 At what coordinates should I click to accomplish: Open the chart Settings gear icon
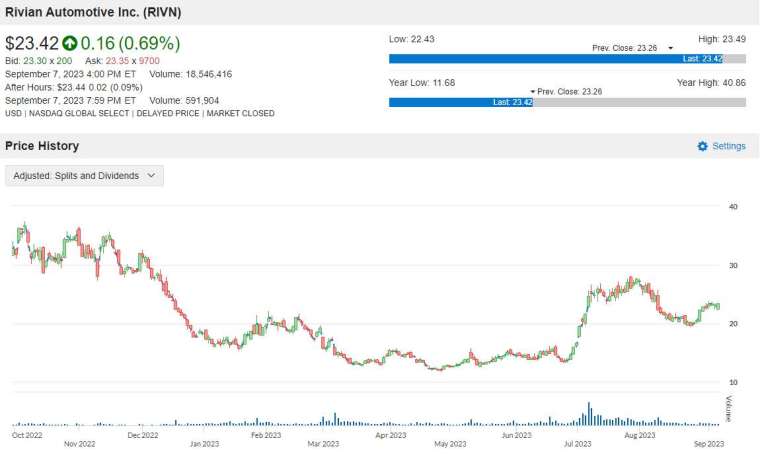(x=702, y=146)
